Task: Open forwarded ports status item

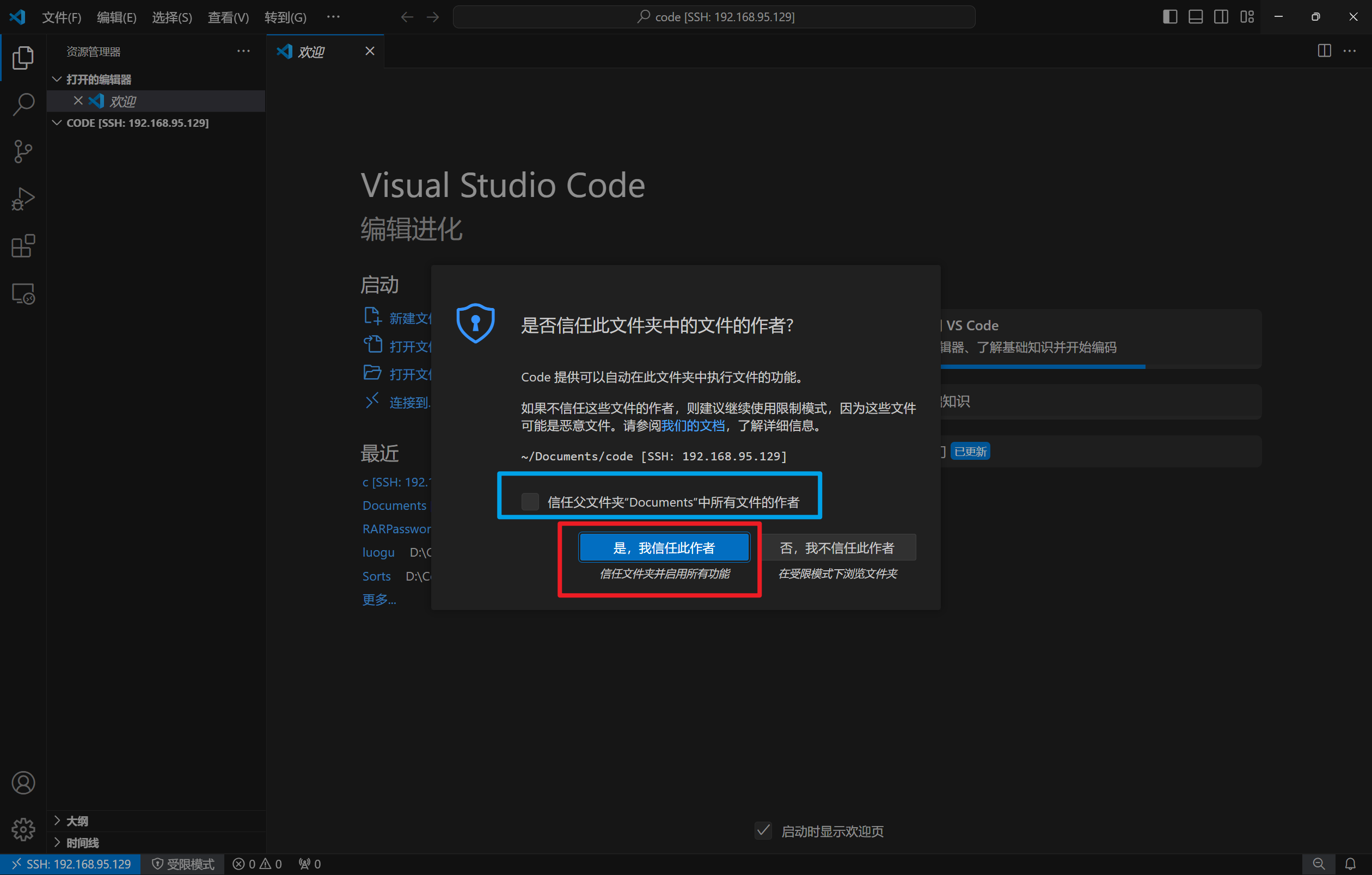Action: pyautogui.click(x=309, y=864)
